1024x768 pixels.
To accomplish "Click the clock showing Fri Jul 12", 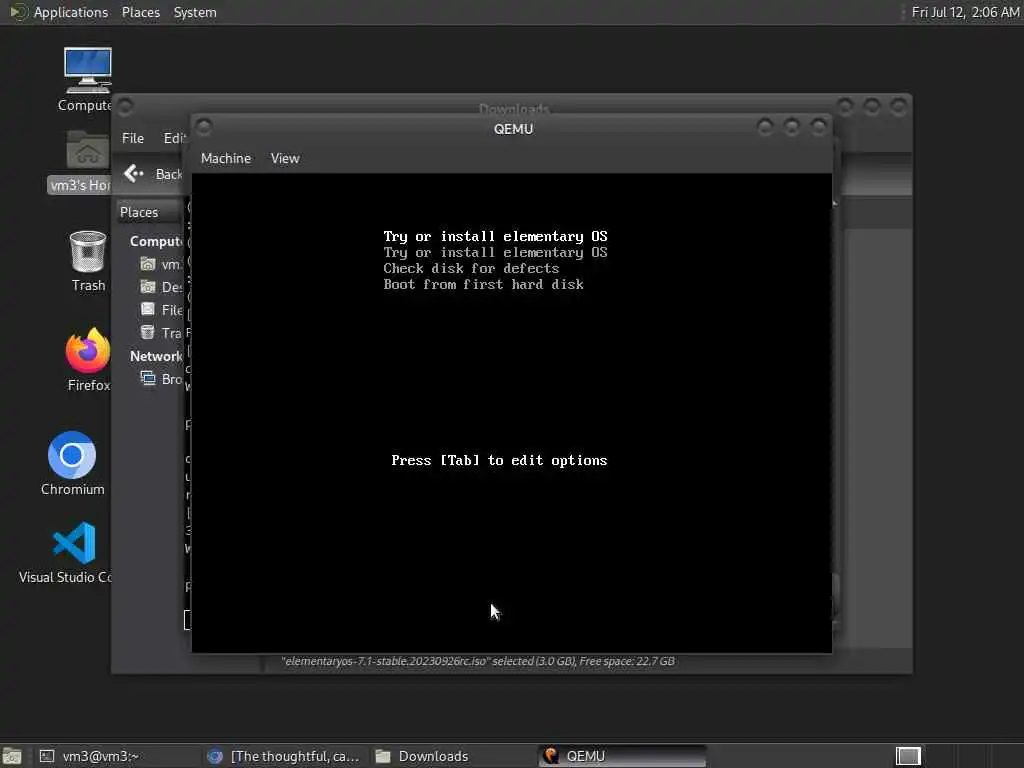I will 965,12.
